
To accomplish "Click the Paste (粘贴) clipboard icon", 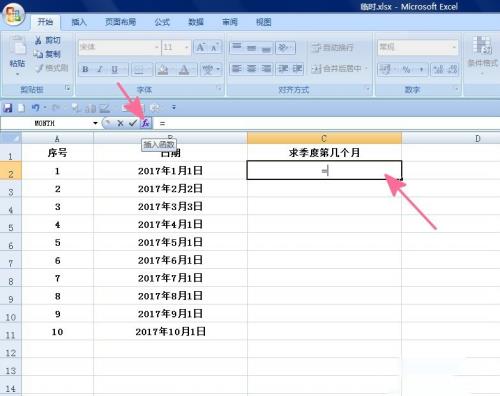I will point(17,46).
